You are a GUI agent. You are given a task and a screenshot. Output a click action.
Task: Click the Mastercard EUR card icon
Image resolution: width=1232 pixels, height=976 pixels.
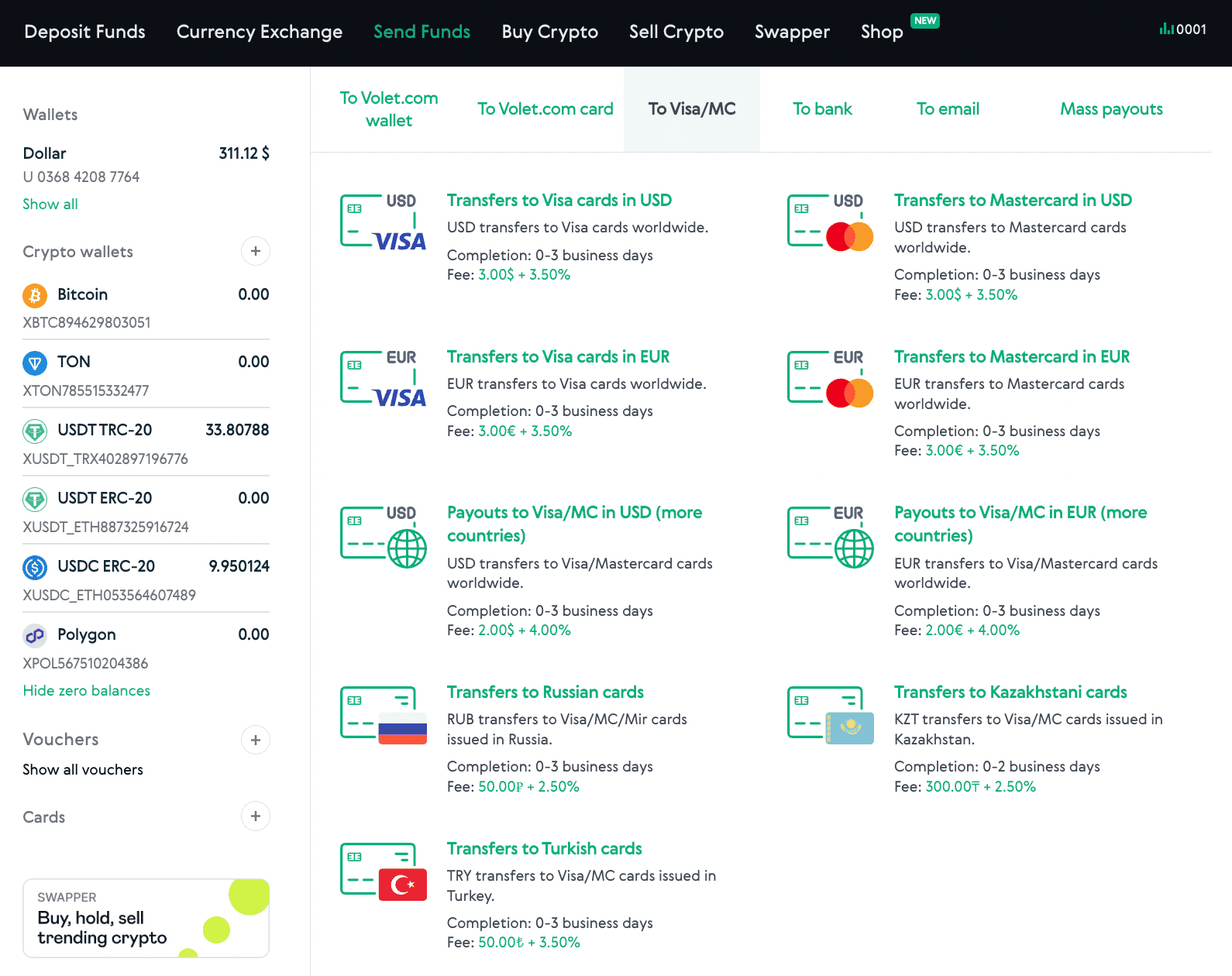831,379
